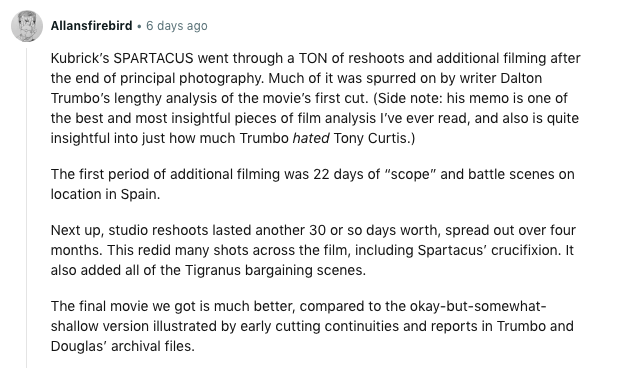Click the word 'SPARTACUS' in first paragraph
Viewport: 619px width, 368px height.
[153, 58]
